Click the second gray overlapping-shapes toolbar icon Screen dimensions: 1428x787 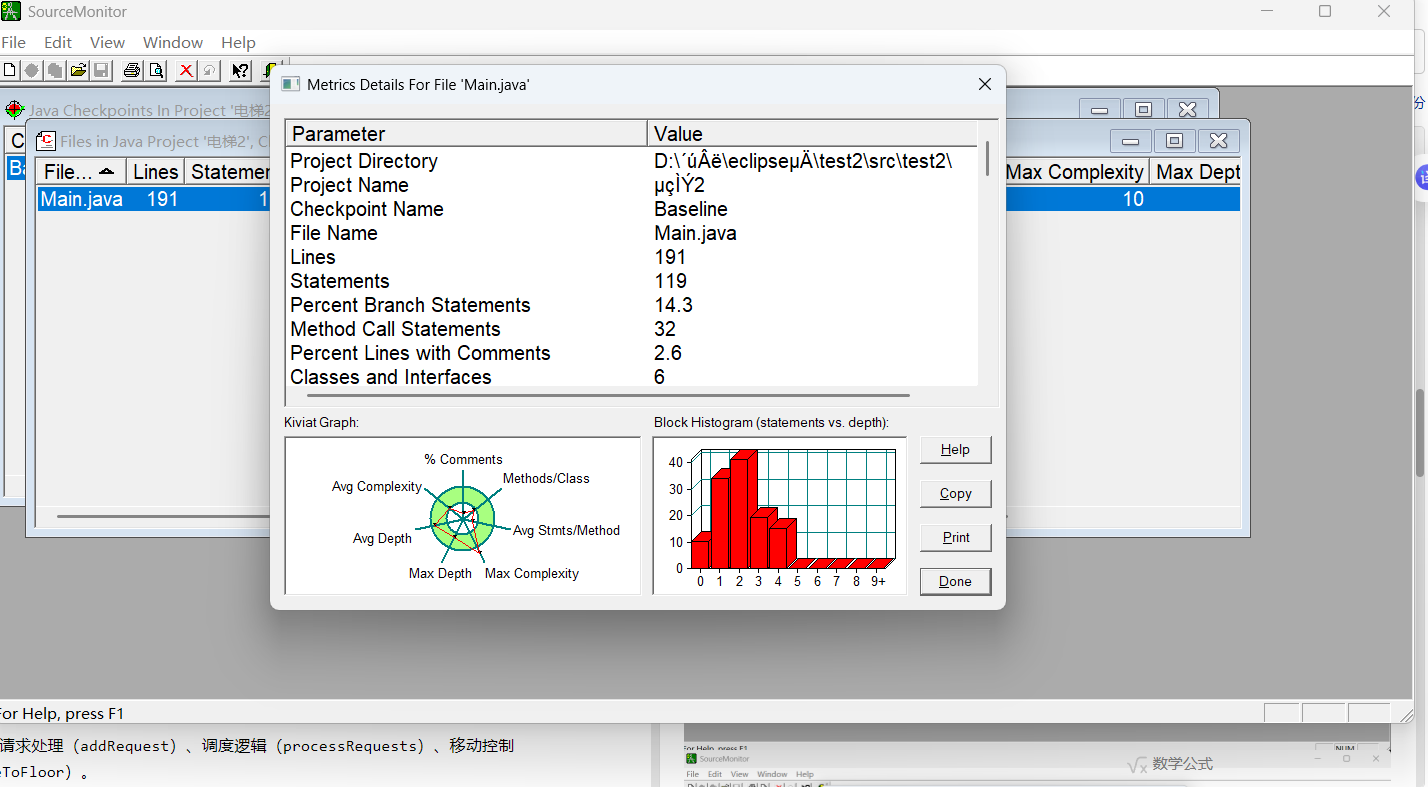[55, 70]
